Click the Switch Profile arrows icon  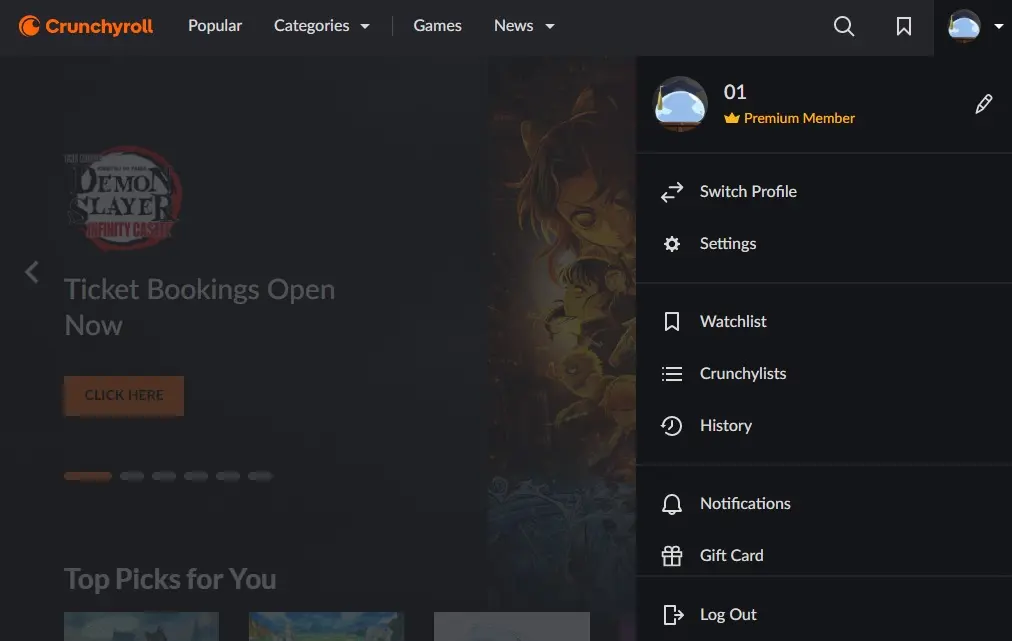[x=672, y=192]
